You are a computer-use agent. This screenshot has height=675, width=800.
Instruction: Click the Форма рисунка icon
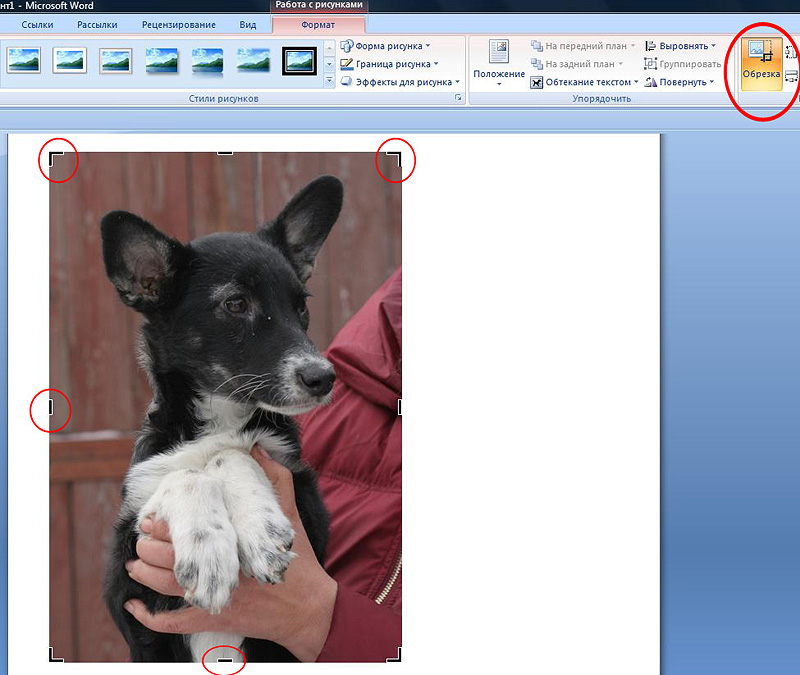347,46
